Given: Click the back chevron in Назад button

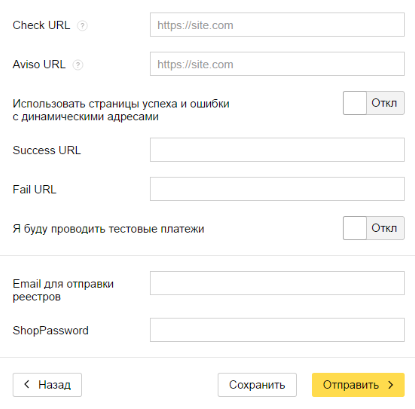Looking at the screenshot, I should [x=27, y=384].
